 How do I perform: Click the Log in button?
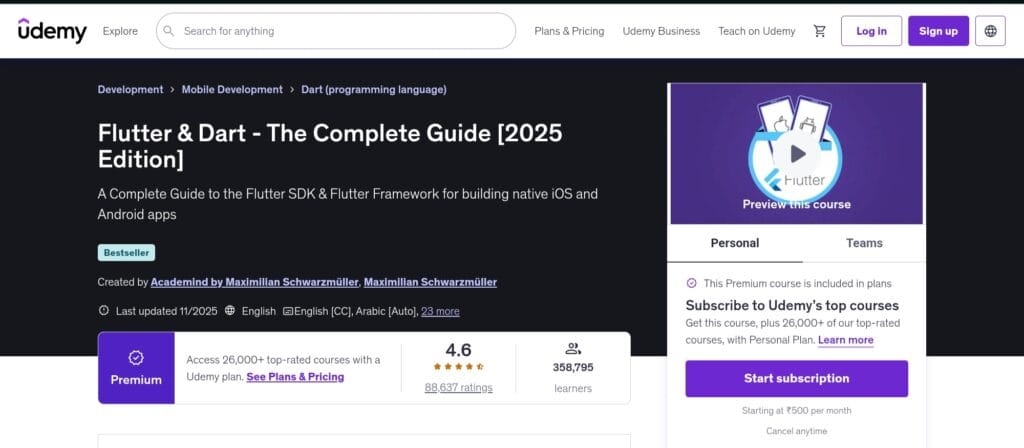871,31
